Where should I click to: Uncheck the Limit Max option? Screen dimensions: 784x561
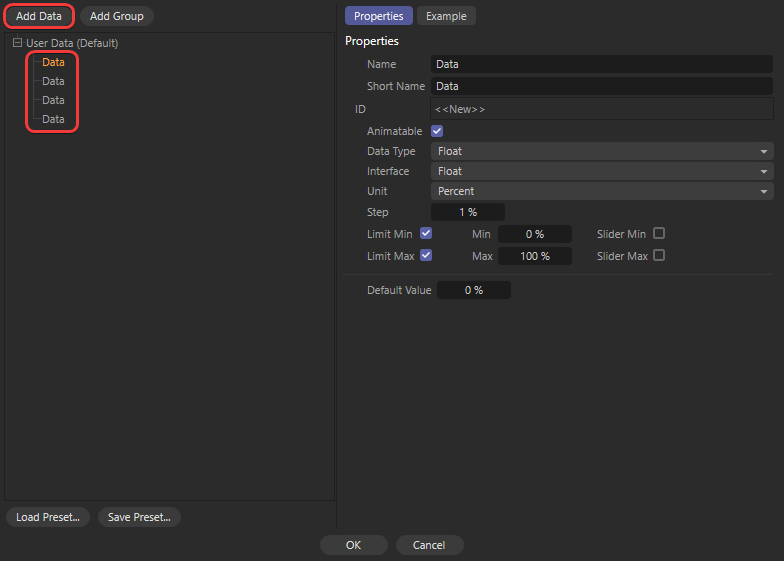click(426, 255)
